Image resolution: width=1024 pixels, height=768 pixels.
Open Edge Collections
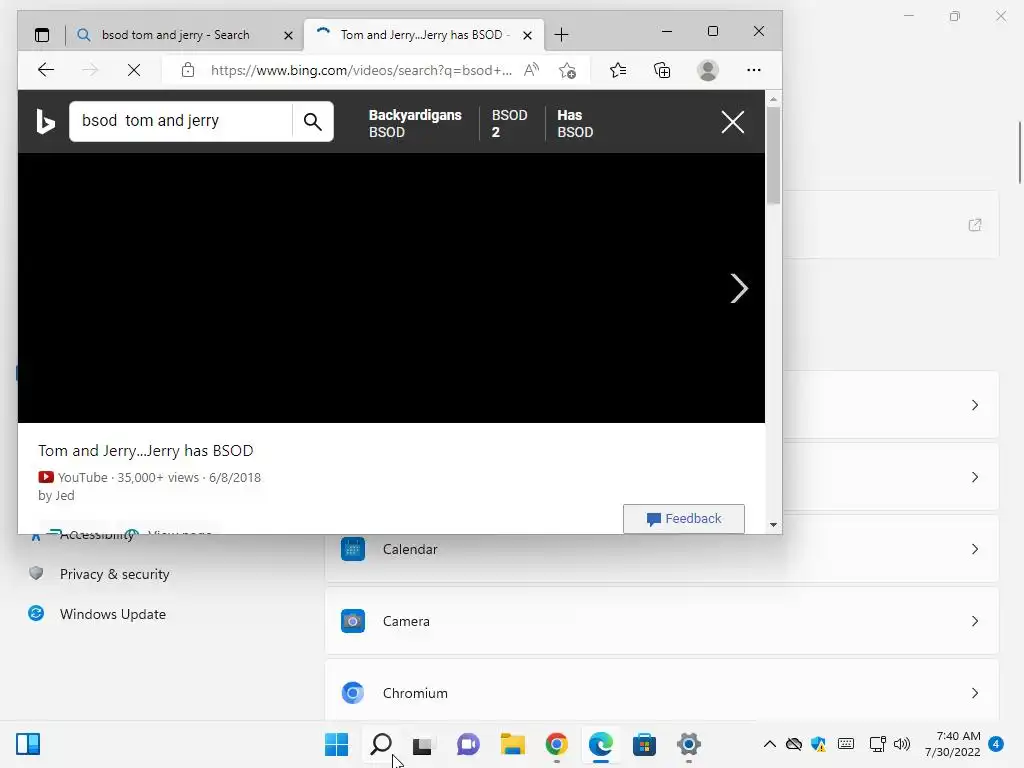(x=662, y=70)
